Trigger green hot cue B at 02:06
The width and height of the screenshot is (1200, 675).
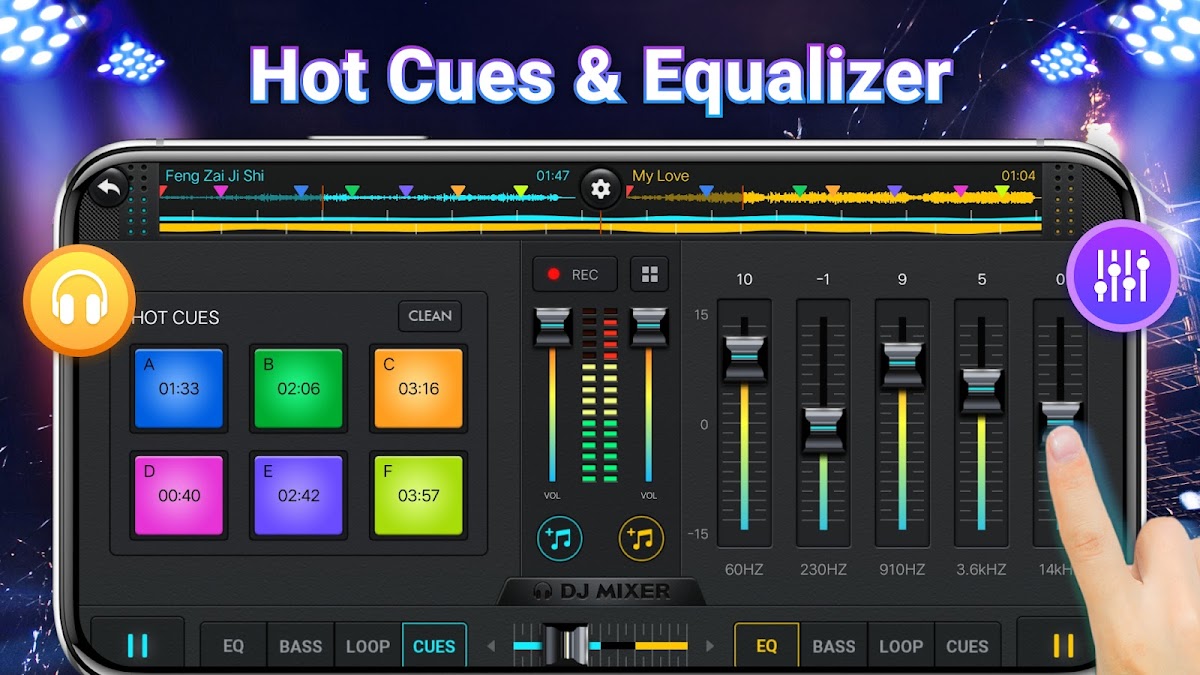298,388
